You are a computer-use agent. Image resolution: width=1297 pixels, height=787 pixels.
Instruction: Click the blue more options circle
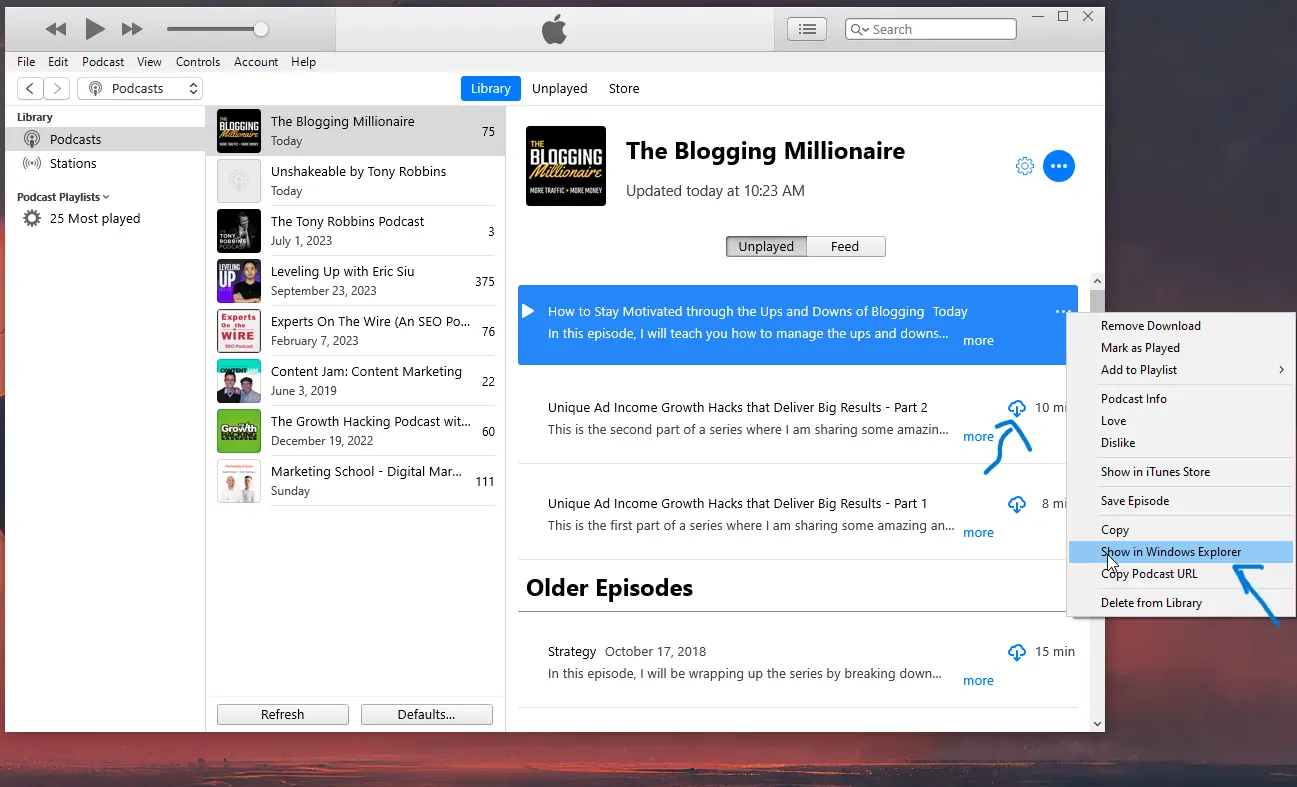coord(1059,166)
